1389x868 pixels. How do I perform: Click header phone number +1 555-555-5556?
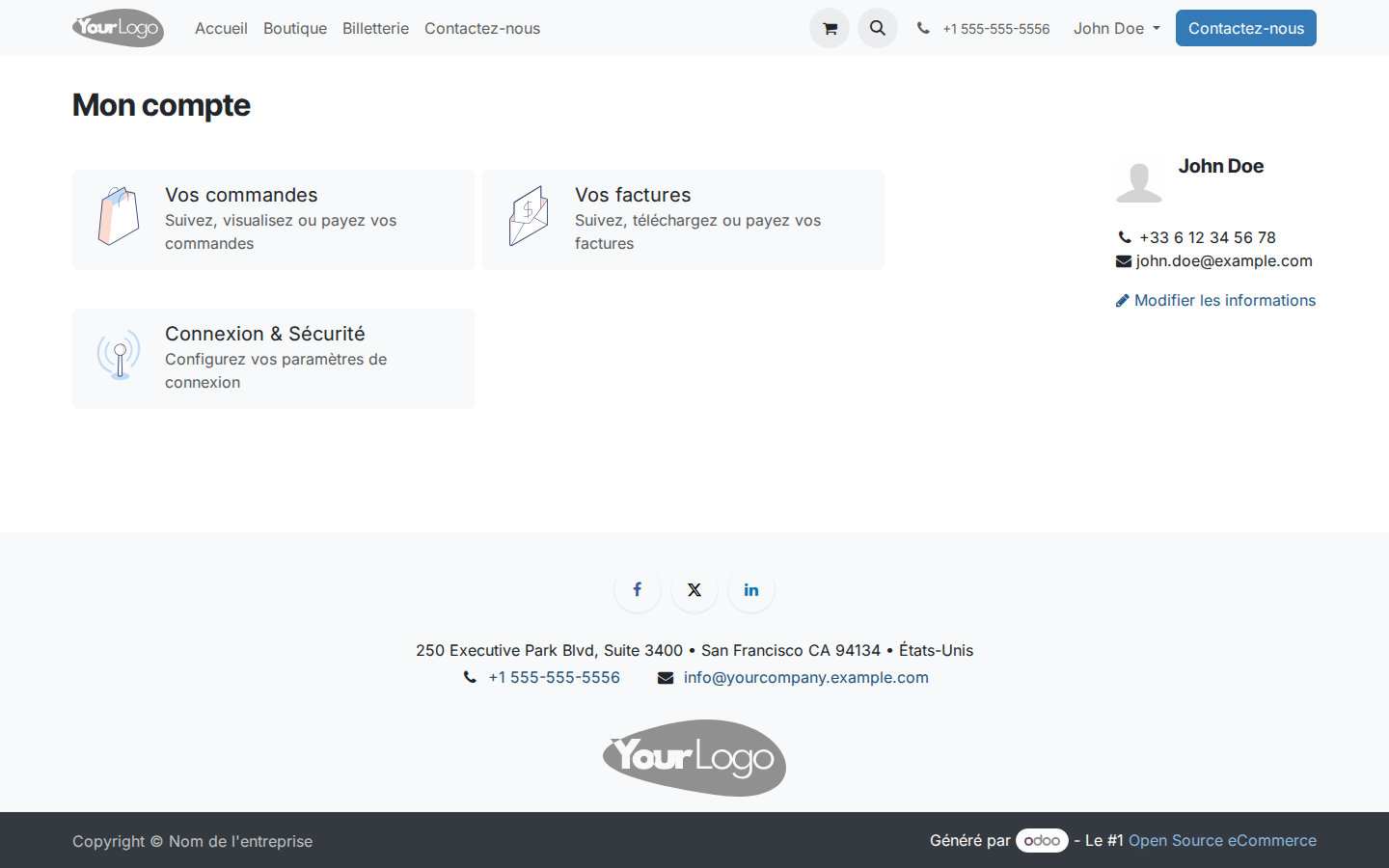996,29
